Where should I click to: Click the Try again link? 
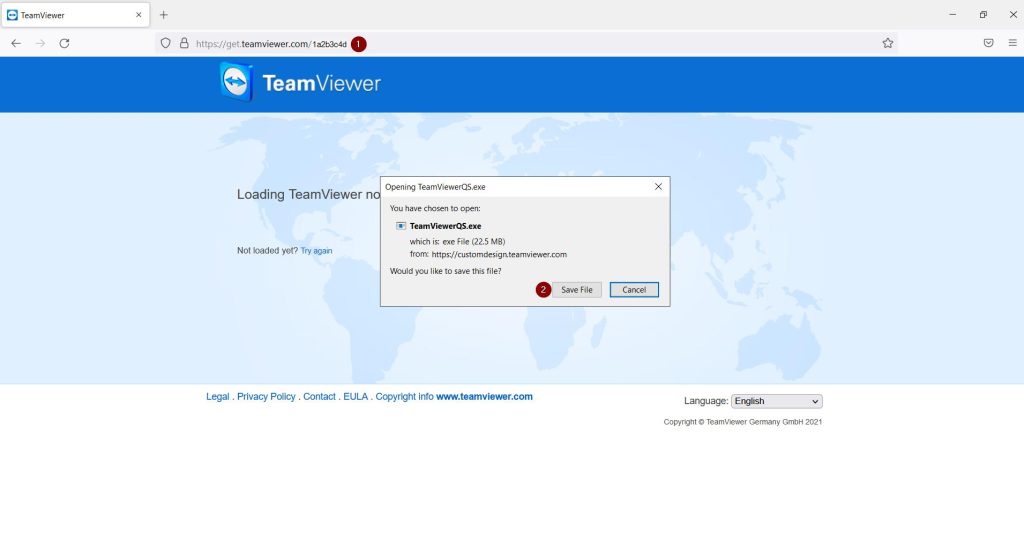[x=316, y=251]
